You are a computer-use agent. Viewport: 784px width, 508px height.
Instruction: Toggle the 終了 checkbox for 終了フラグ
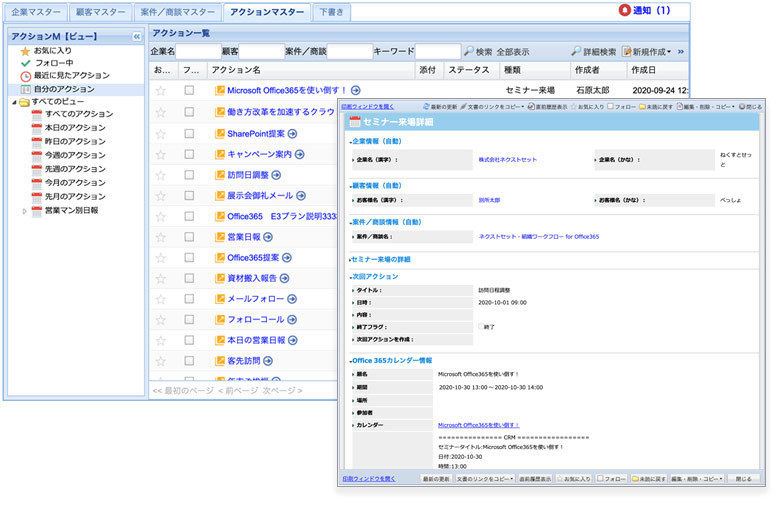[x=480, y=326]
